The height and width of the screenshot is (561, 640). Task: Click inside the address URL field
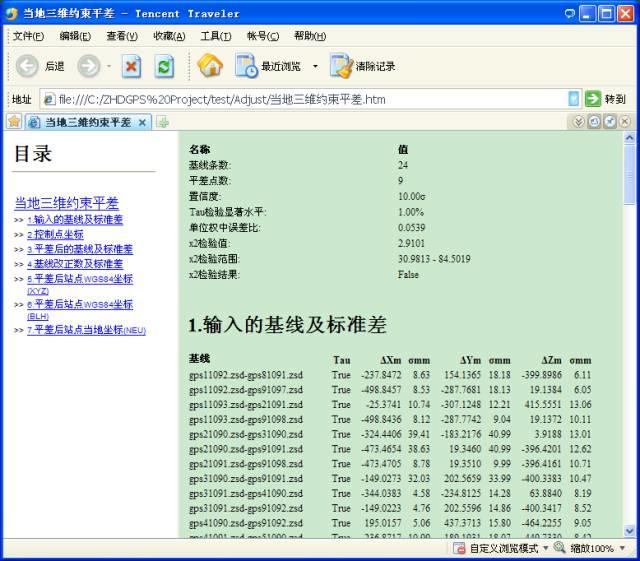click(310, 99)
